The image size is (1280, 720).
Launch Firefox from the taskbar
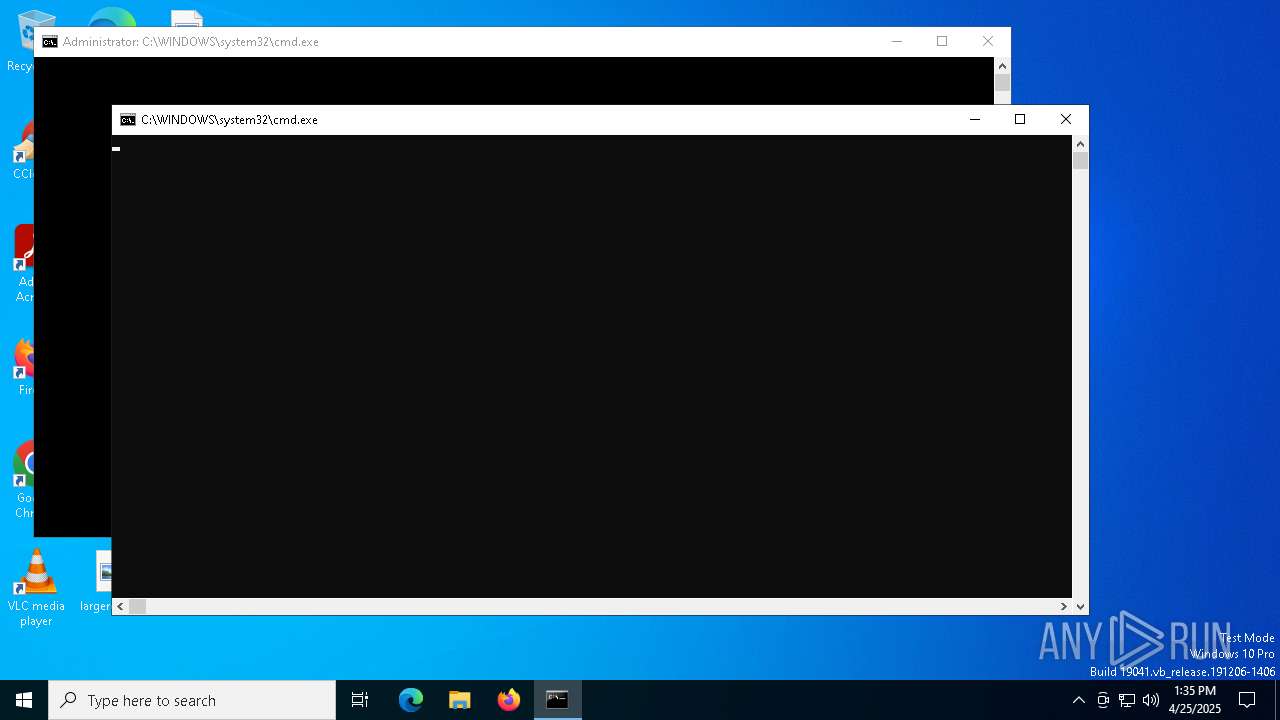coord(509,700)
